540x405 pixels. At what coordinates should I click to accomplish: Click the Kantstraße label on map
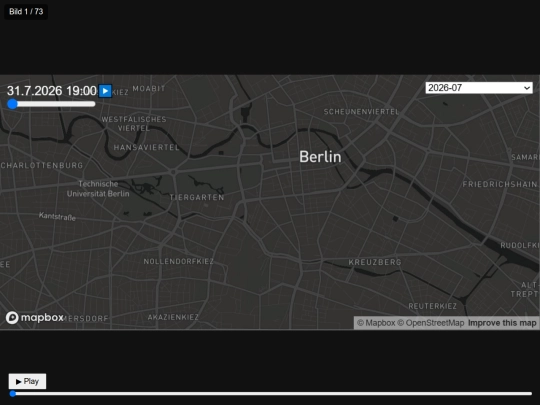click(57, 217)
